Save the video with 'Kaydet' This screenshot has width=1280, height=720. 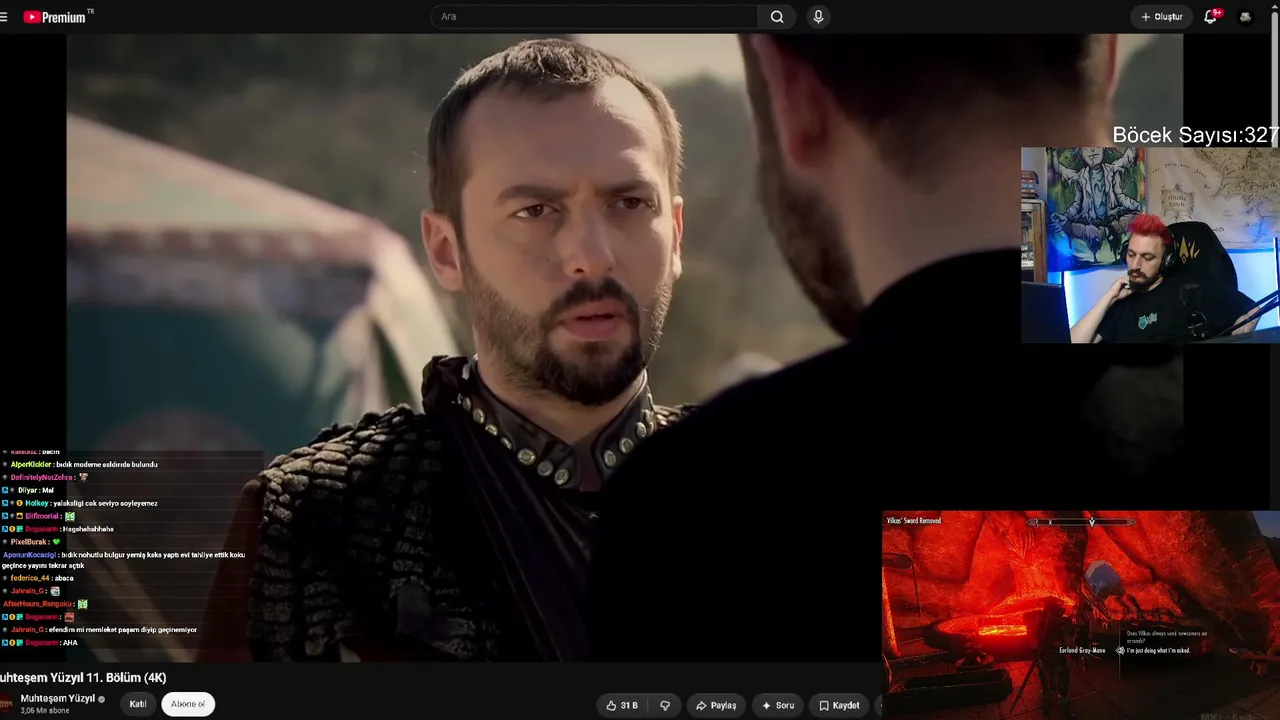point(839,705)
